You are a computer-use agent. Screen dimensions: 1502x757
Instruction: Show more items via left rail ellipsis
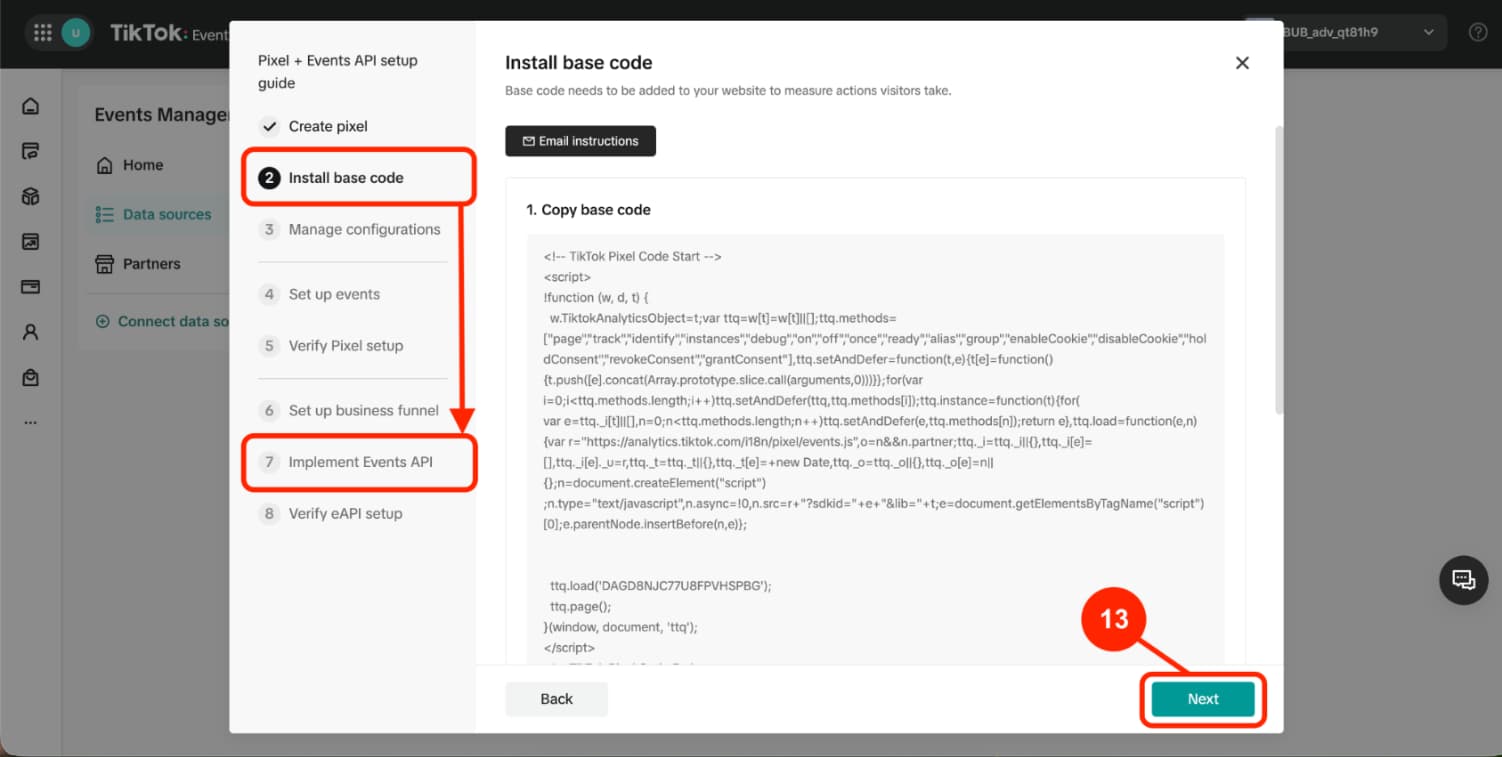click(31, 422)
